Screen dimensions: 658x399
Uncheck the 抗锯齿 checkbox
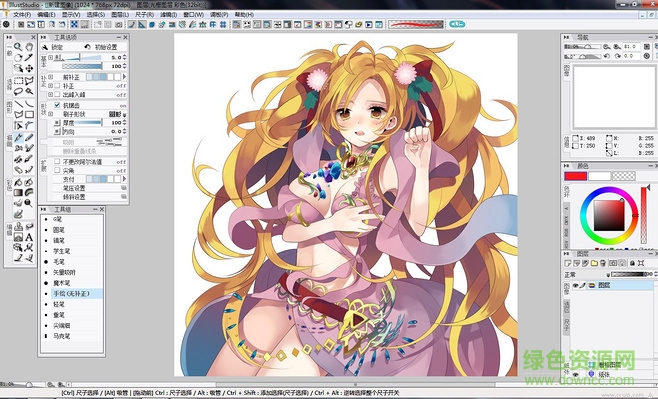pos(57,105)
